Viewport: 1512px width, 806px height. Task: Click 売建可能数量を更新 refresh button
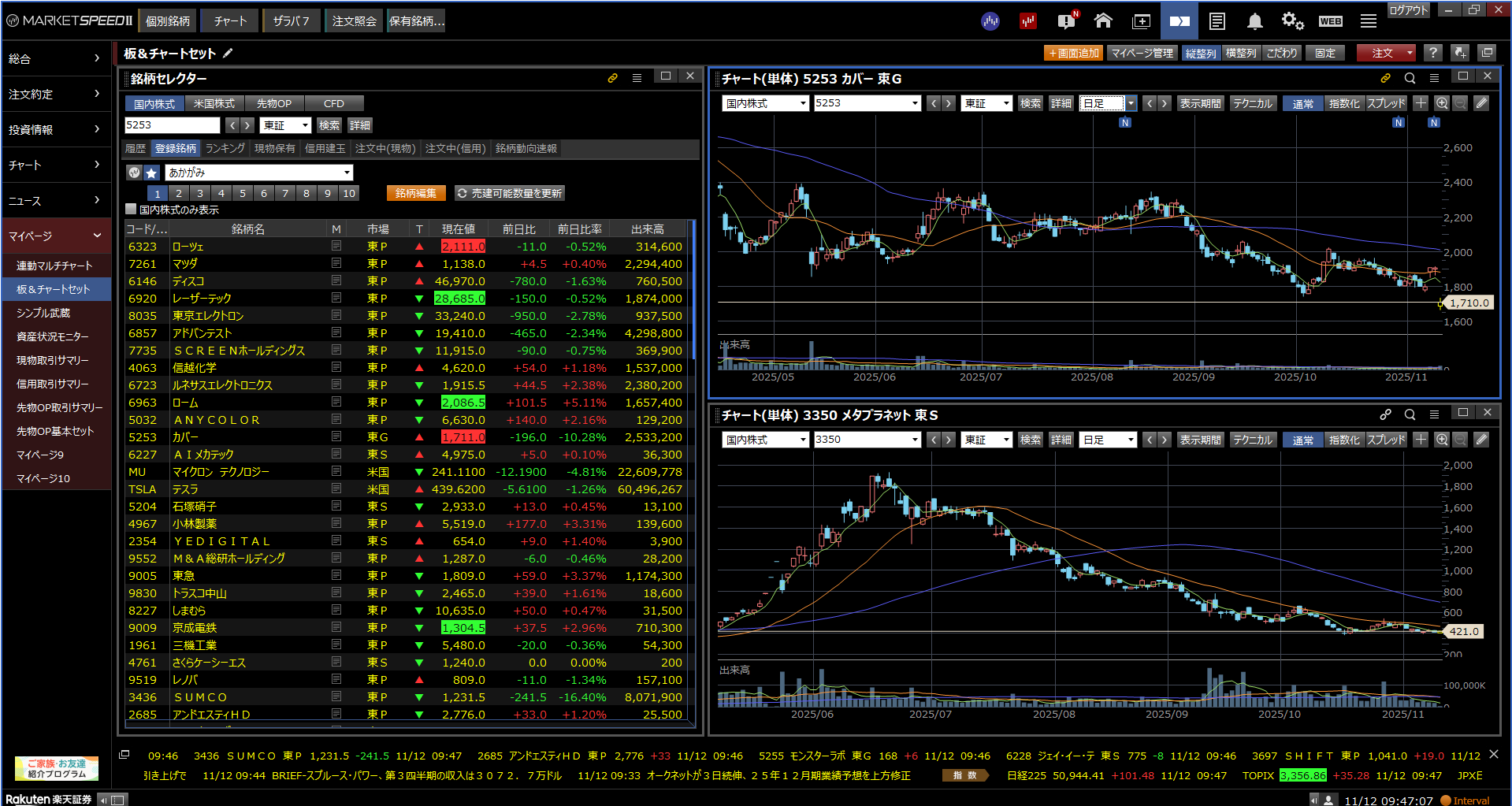510,193
